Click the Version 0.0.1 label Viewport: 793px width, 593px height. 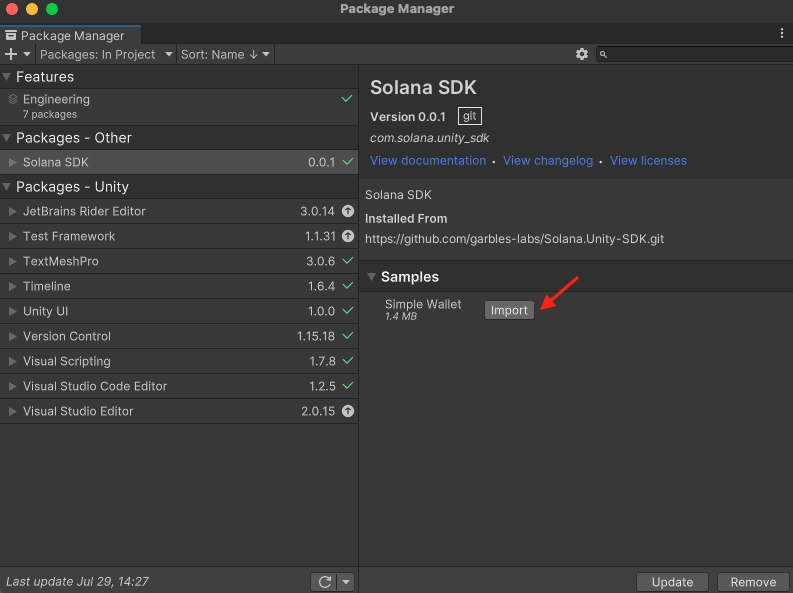[x=408, y=117]
